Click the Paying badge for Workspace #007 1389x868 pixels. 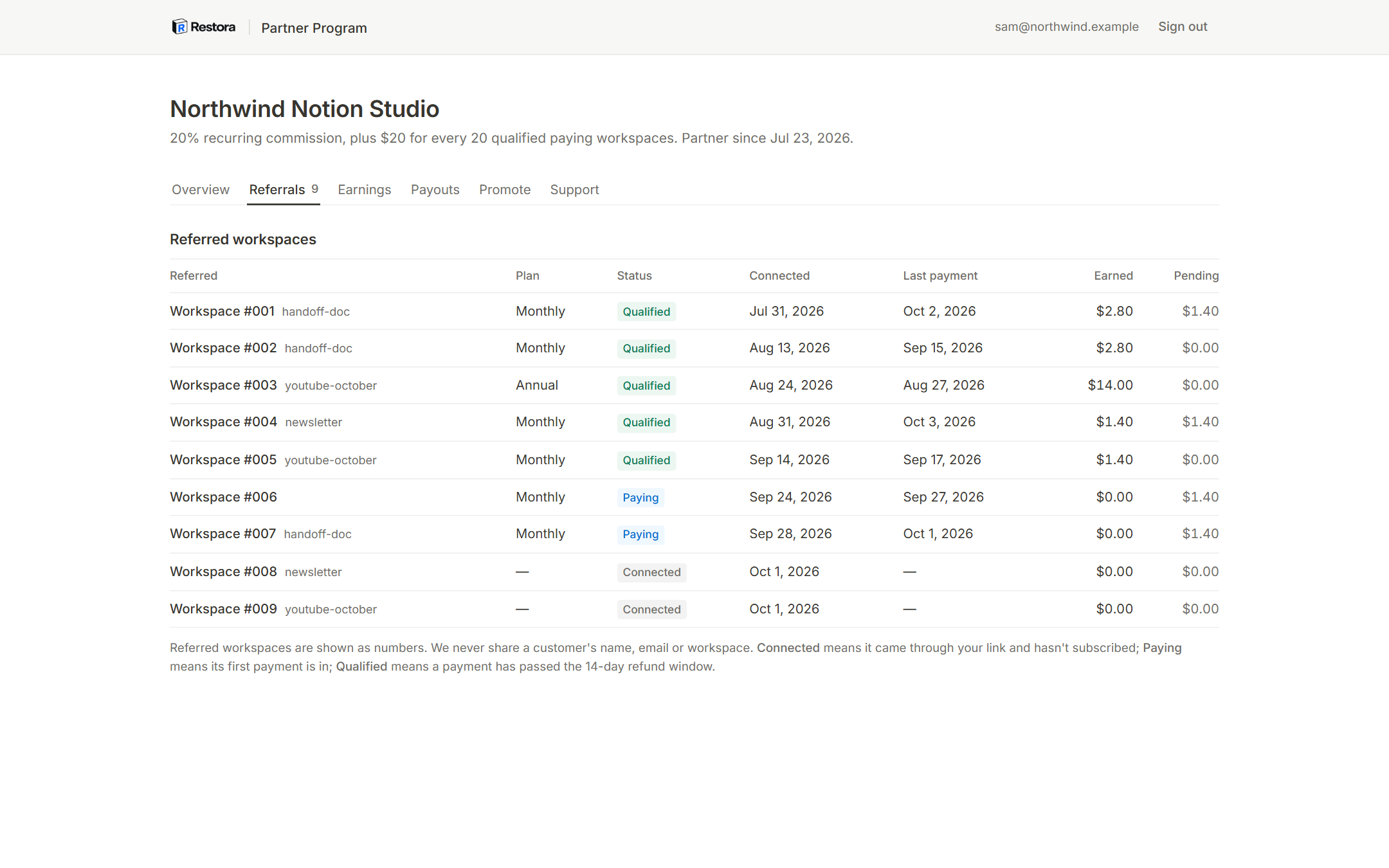point(640,534)
